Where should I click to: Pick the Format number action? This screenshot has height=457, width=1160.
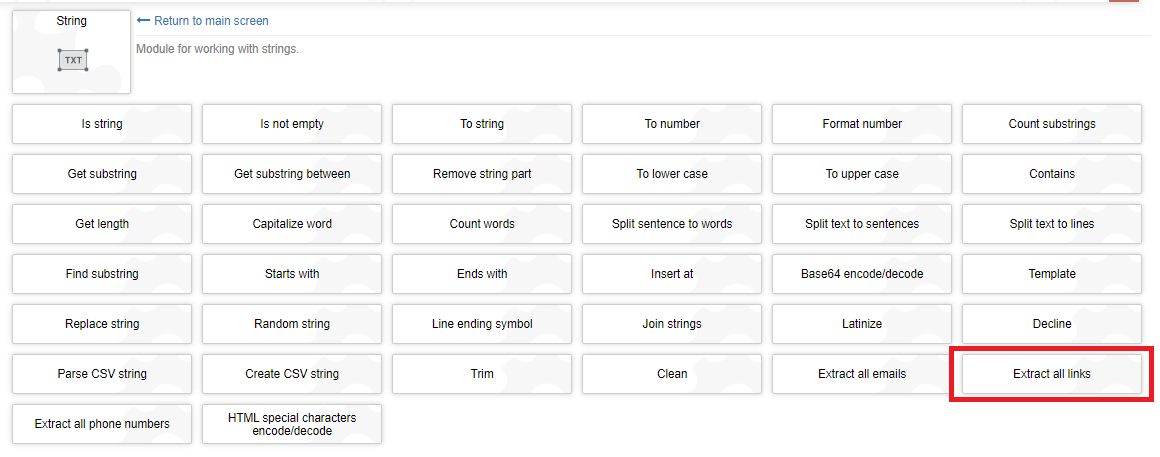[862, 124]
